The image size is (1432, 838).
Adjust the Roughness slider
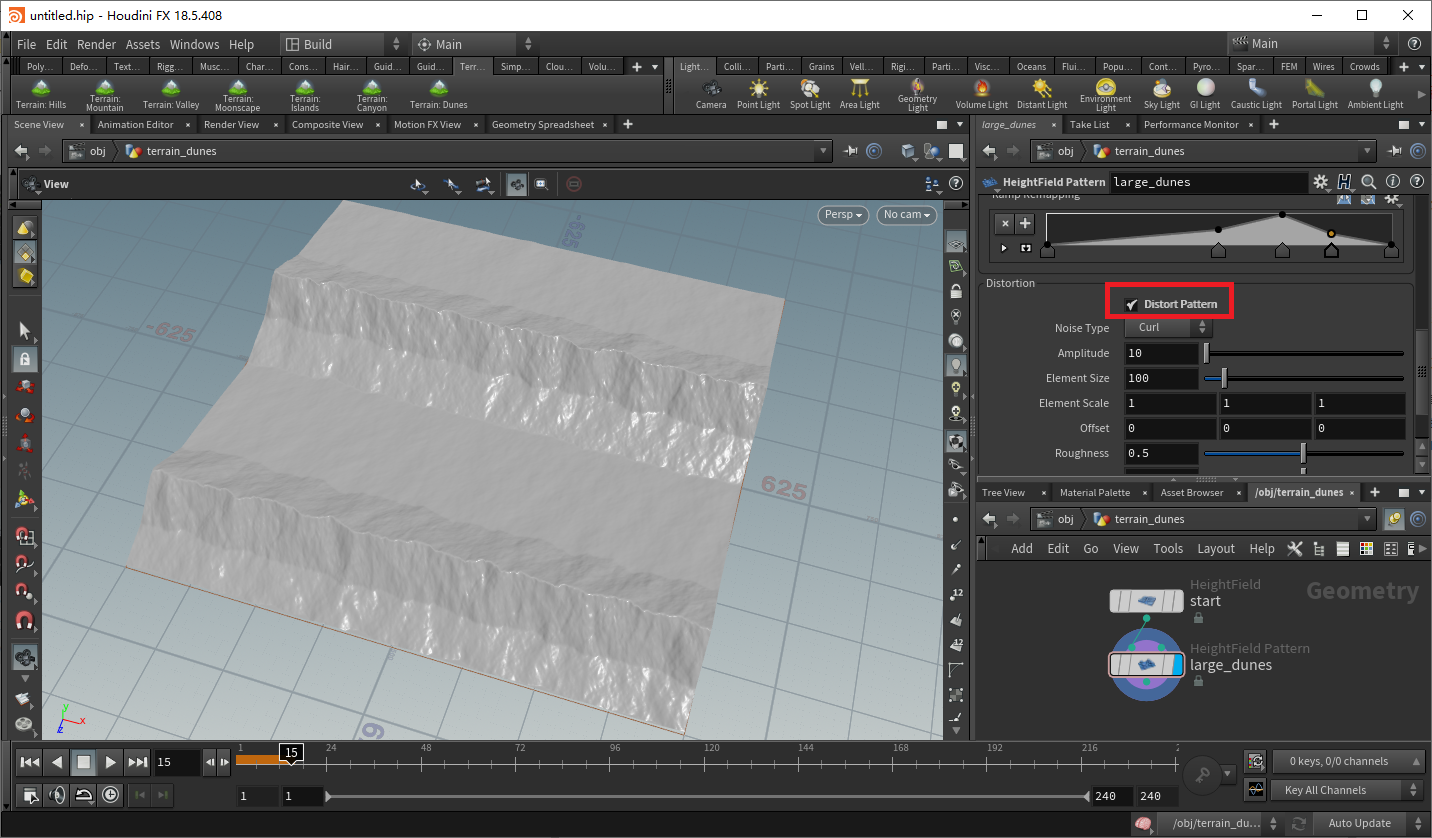tap(1304, 453)
